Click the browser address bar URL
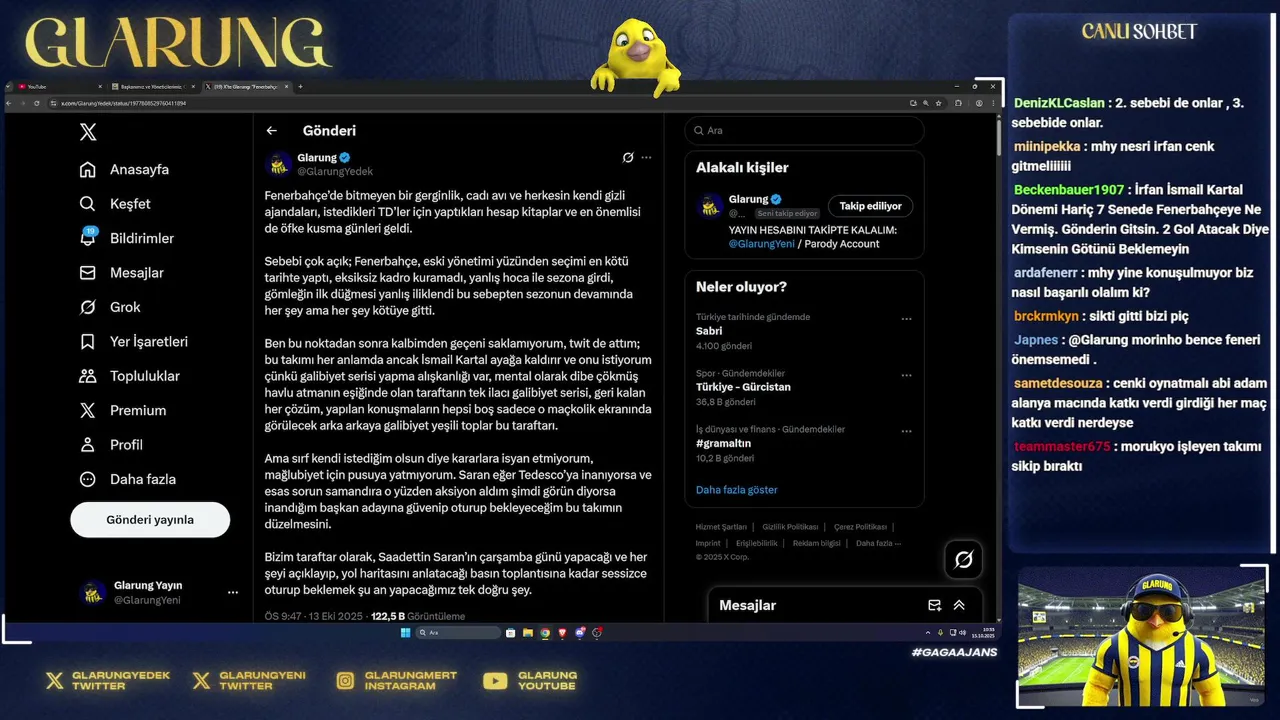The height and width of the screenshot is (720, 1280). 124,103
